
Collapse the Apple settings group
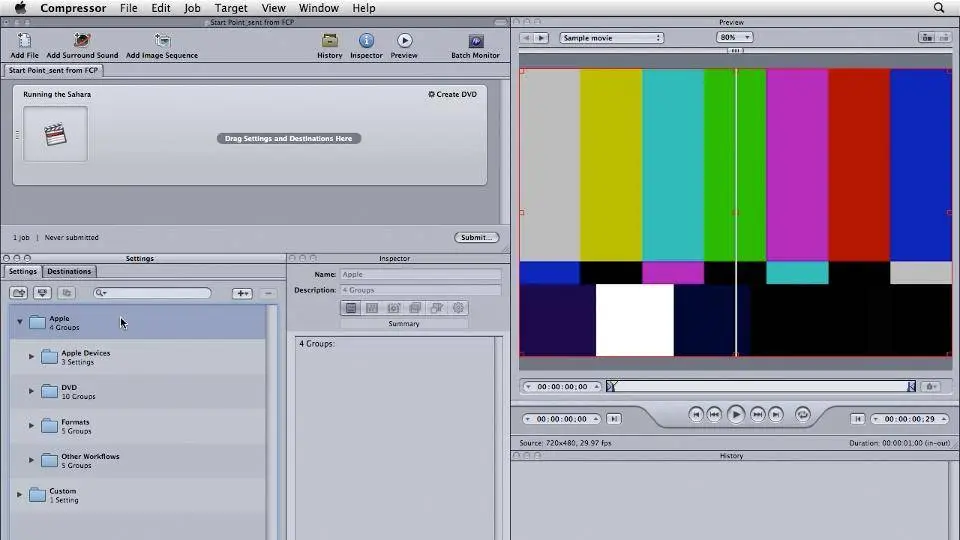click(20, 321)
